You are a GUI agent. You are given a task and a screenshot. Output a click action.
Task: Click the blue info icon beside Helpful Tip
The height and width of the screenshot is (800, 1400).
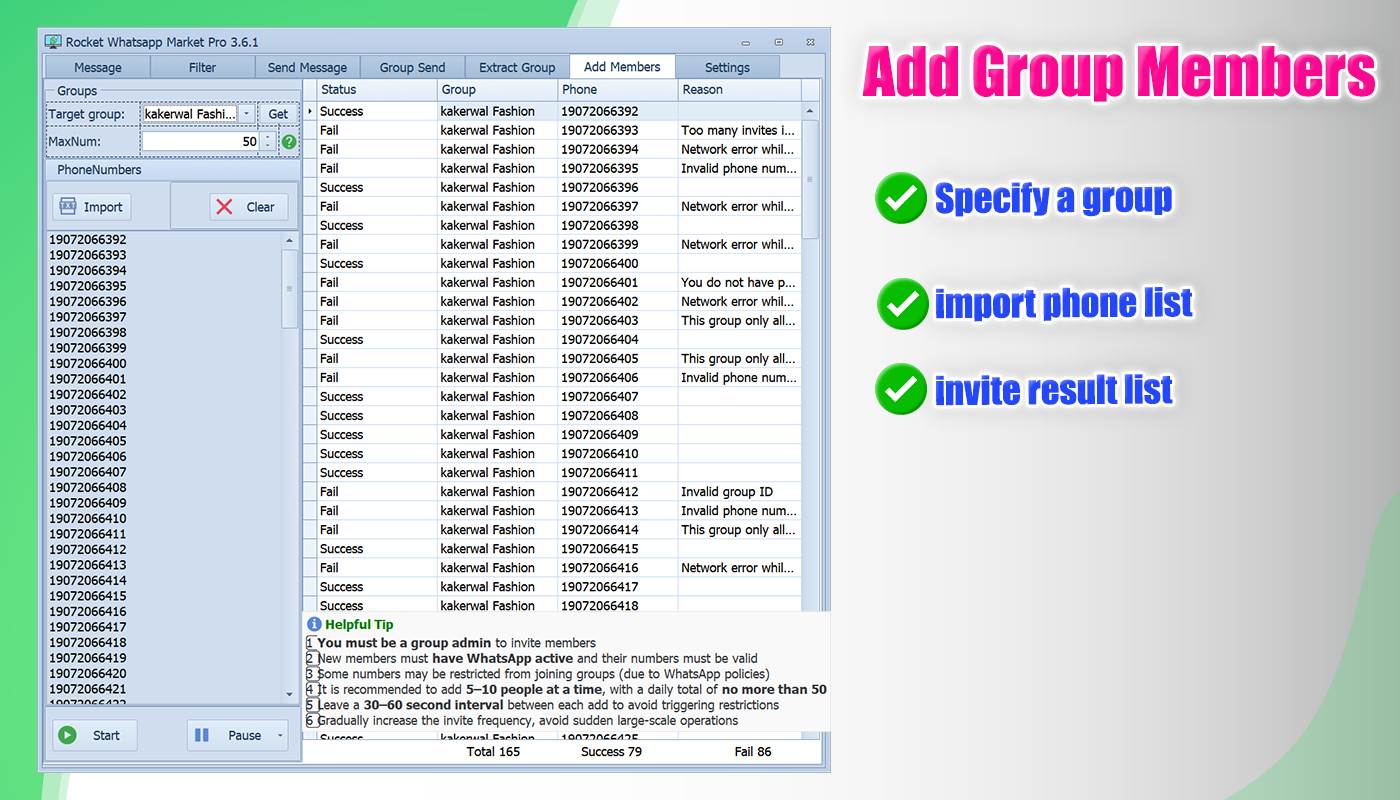(x=314, y=624)
